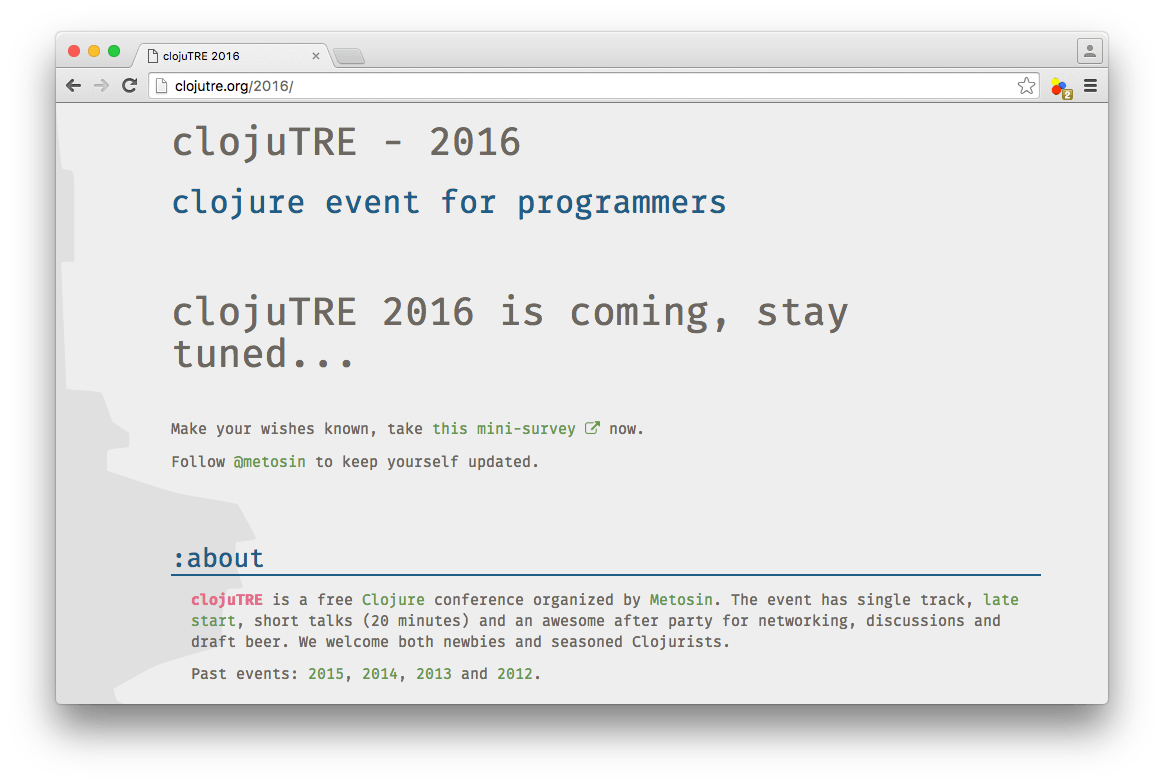1164x784 pixels.
Task: Click 'clojure event for programmers' subtitle
Action: [449, 203]
